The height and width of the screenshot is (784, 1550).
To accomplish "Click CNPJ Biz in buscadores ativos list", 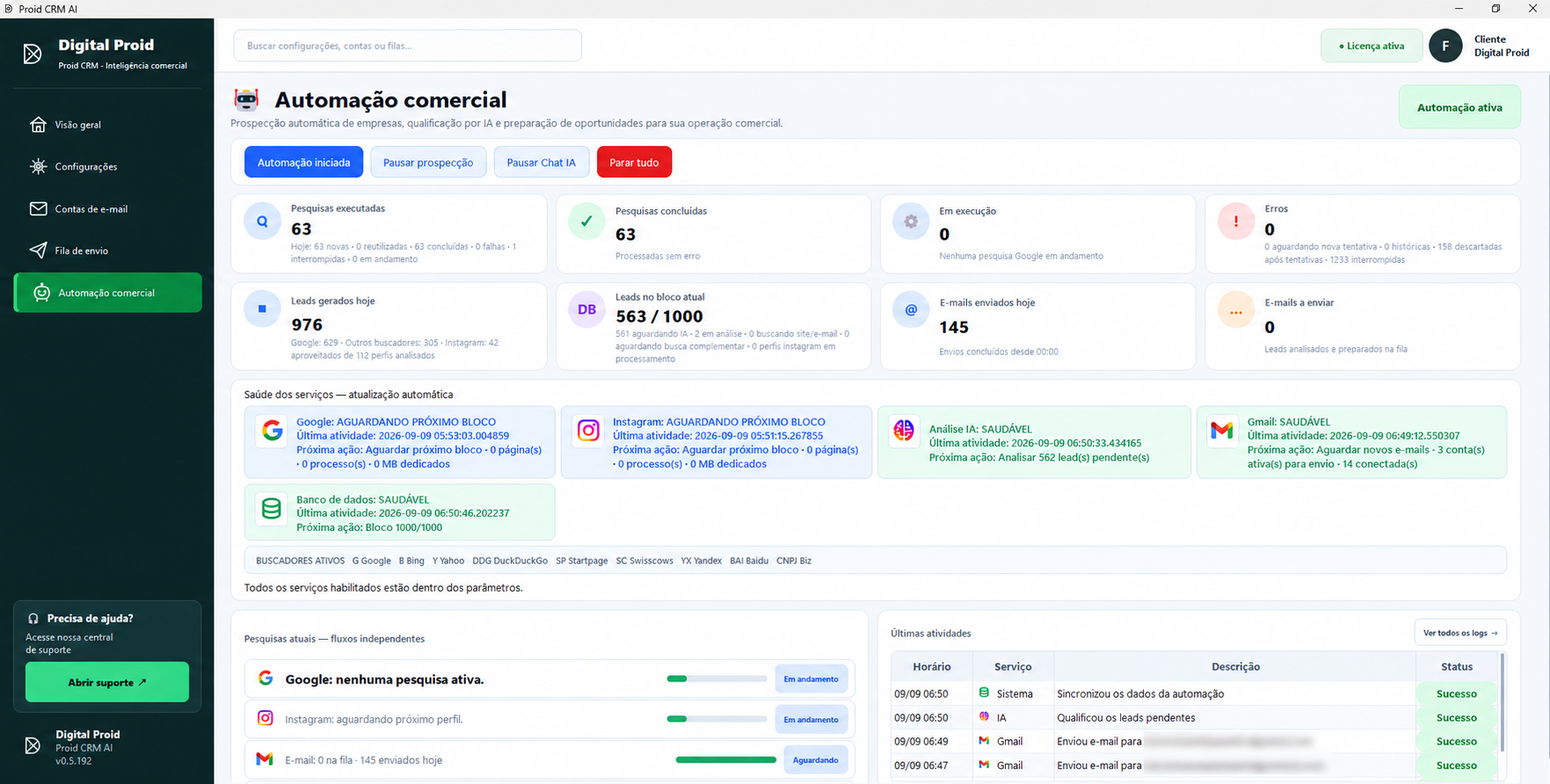I will click(794, 561).
